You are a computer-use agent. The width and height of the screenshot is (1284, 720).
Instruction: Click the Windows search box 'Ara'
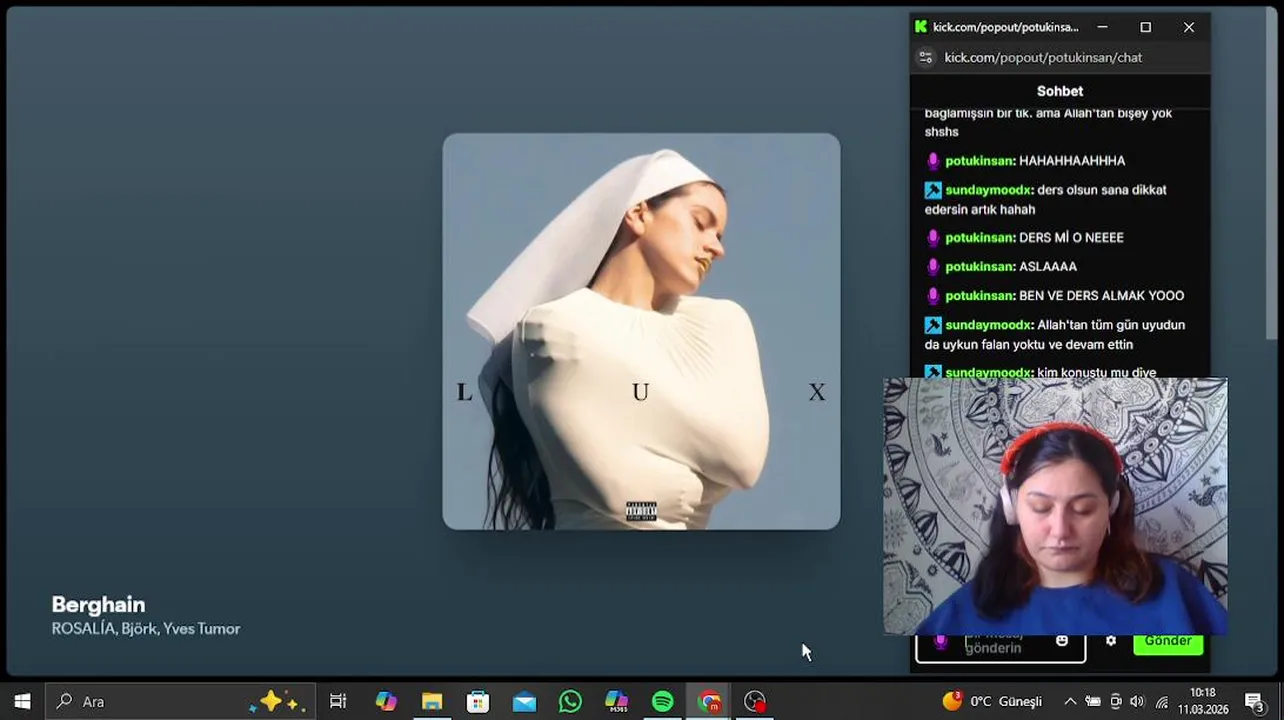pyautogui.click(x=181, y=702)
